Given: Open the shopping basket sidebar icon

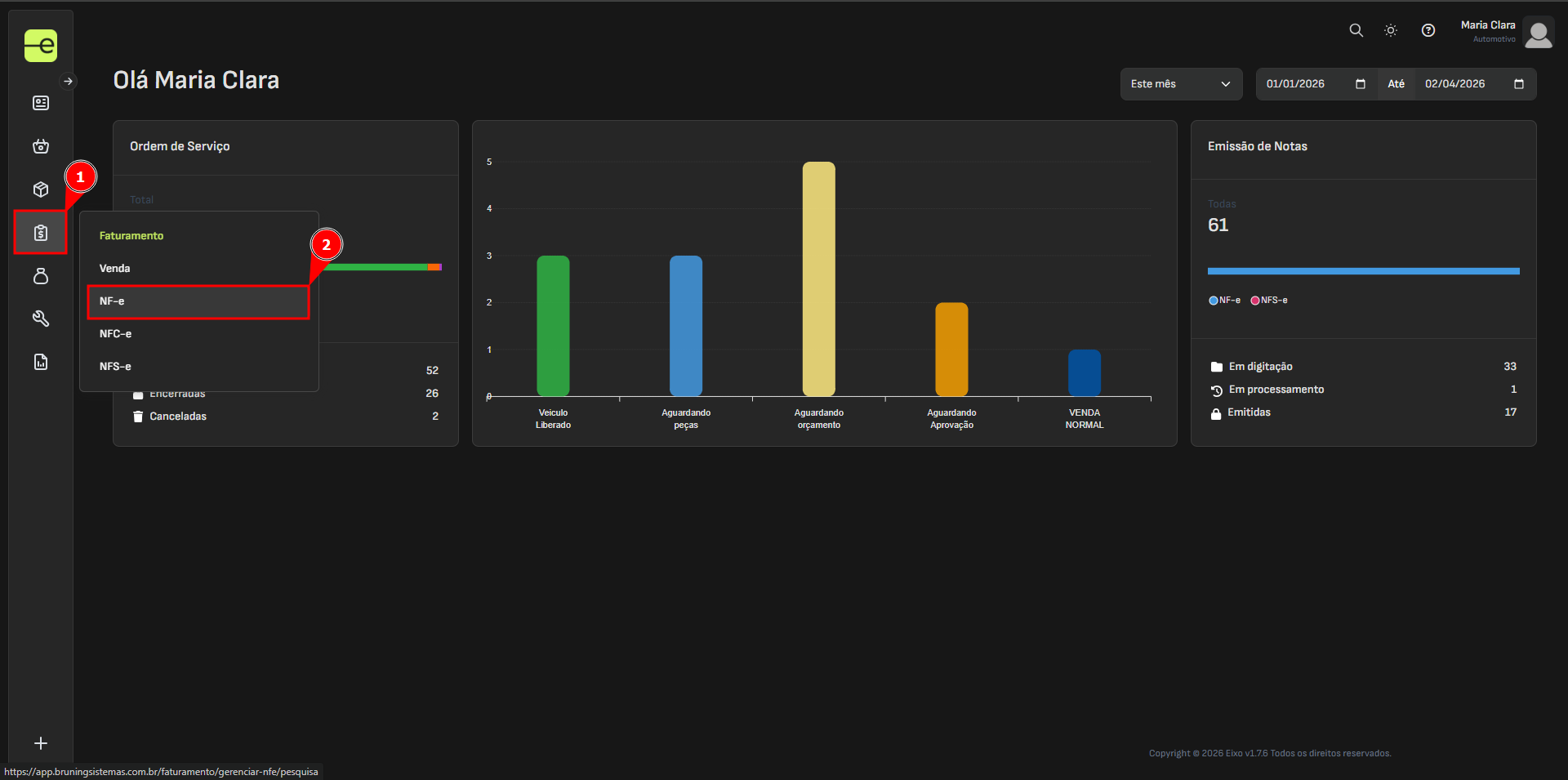Looking at the screenshot, I should tap(41, 146).
